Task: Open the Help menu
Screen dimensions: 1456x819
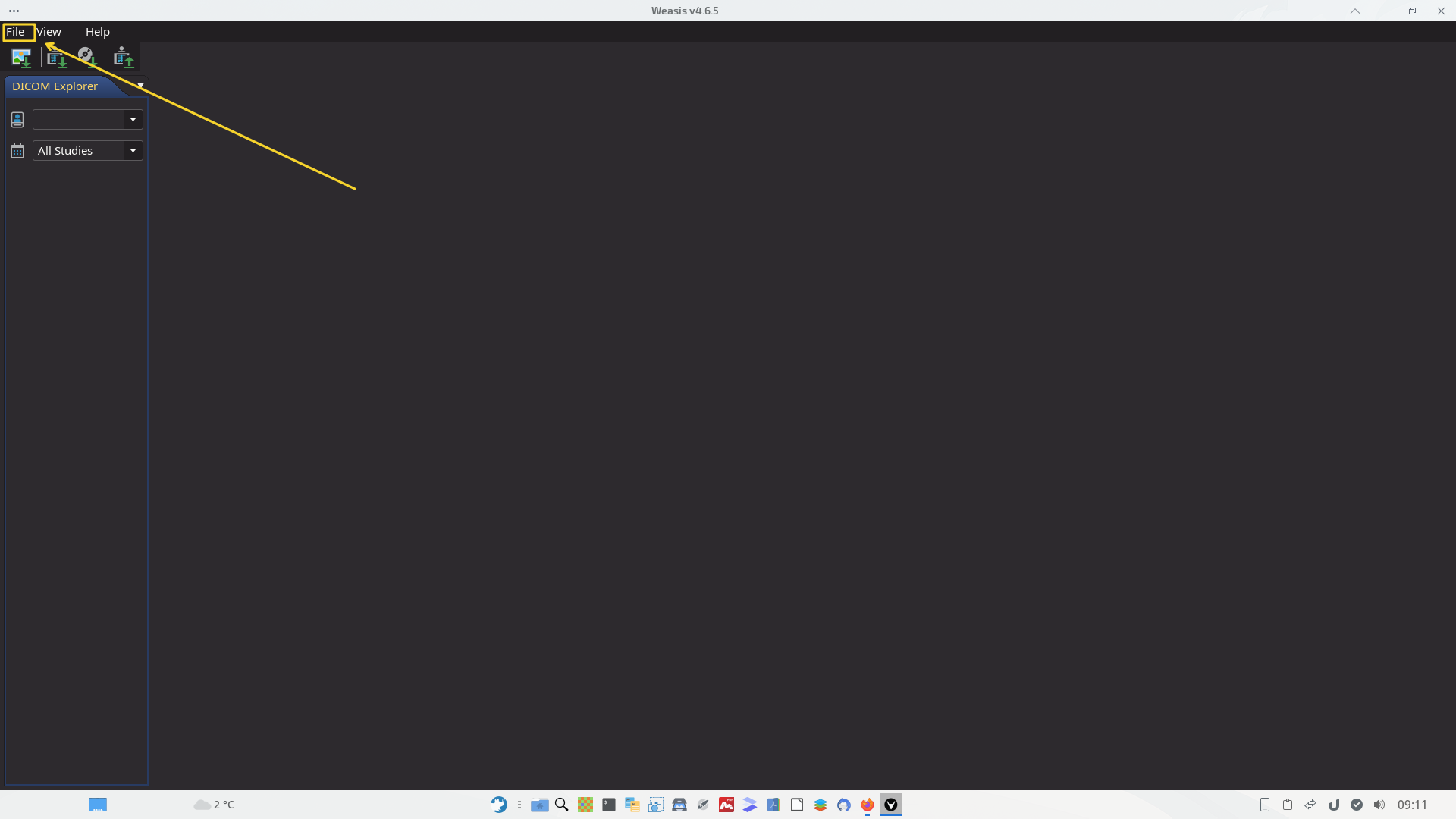Action: pyautogui.click(x=97, y=32)
